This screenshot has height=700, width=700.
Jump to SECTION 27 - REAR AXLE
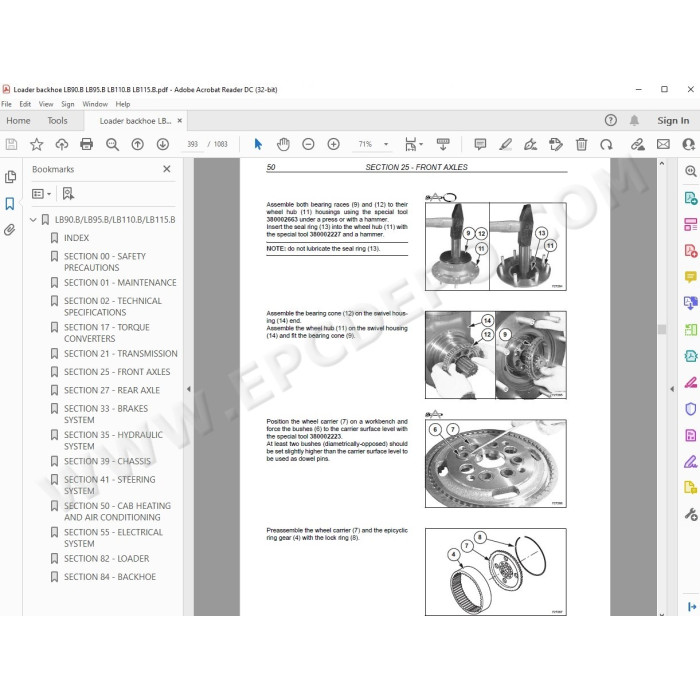112,390
